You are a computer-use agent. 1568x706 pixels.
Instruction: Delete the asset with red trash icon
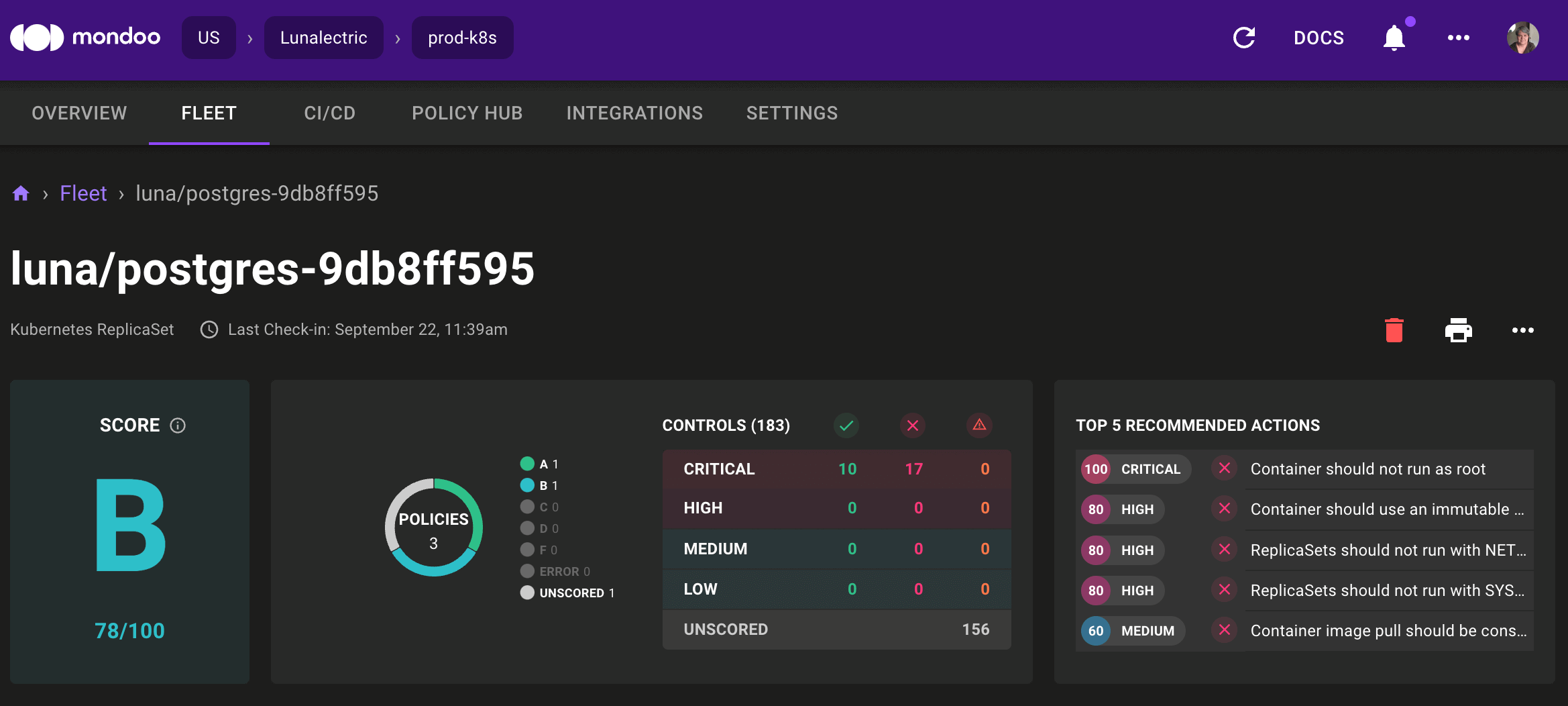1394,330
